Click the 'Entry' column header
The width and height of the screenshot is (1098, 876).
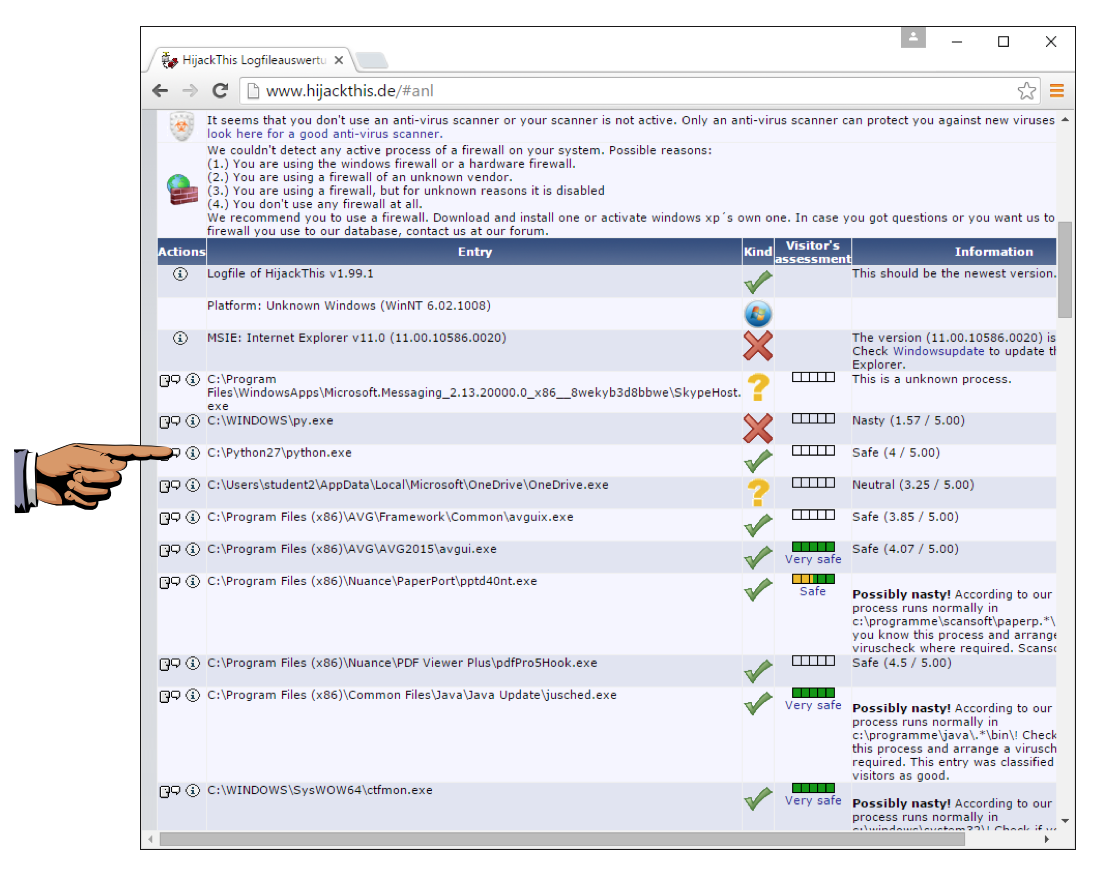475,251
